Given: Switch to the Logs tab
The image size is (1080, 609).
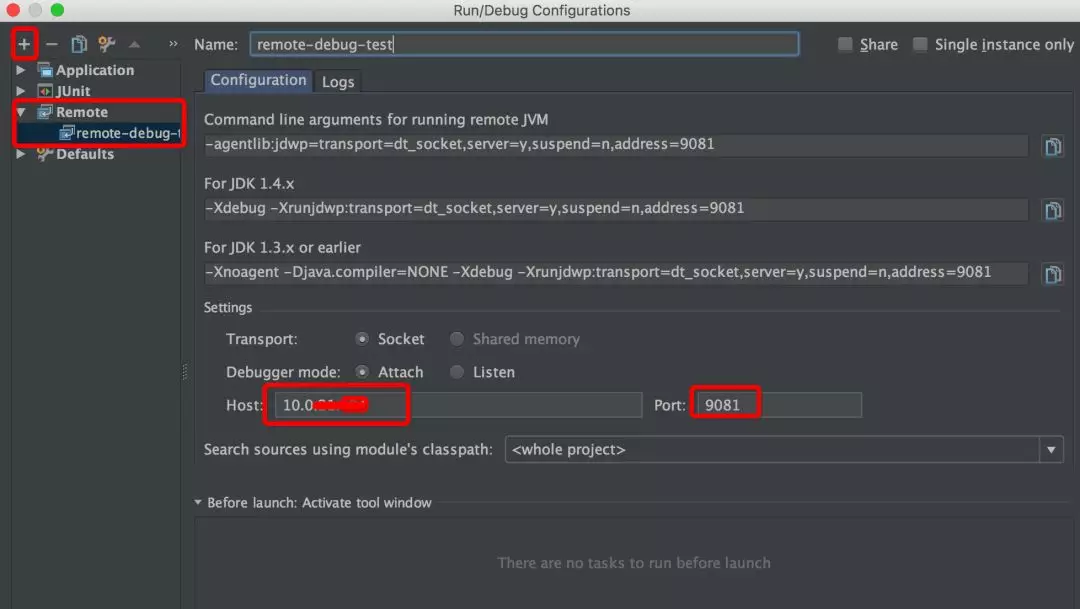Looking at the screenshot, I should tap(337, 81).
